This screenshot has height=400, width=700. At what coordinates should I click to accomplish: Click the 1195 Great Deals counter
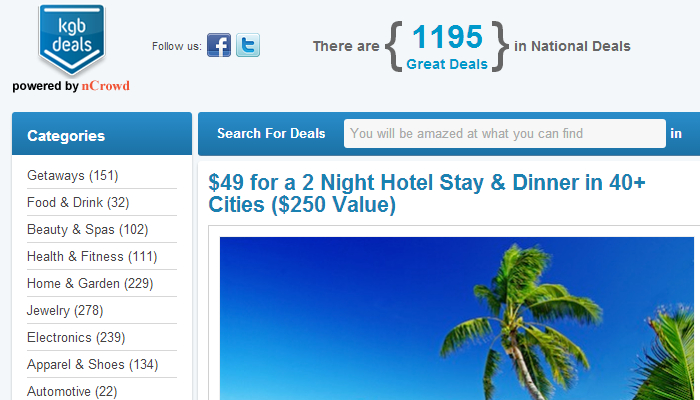coord(447,46)
